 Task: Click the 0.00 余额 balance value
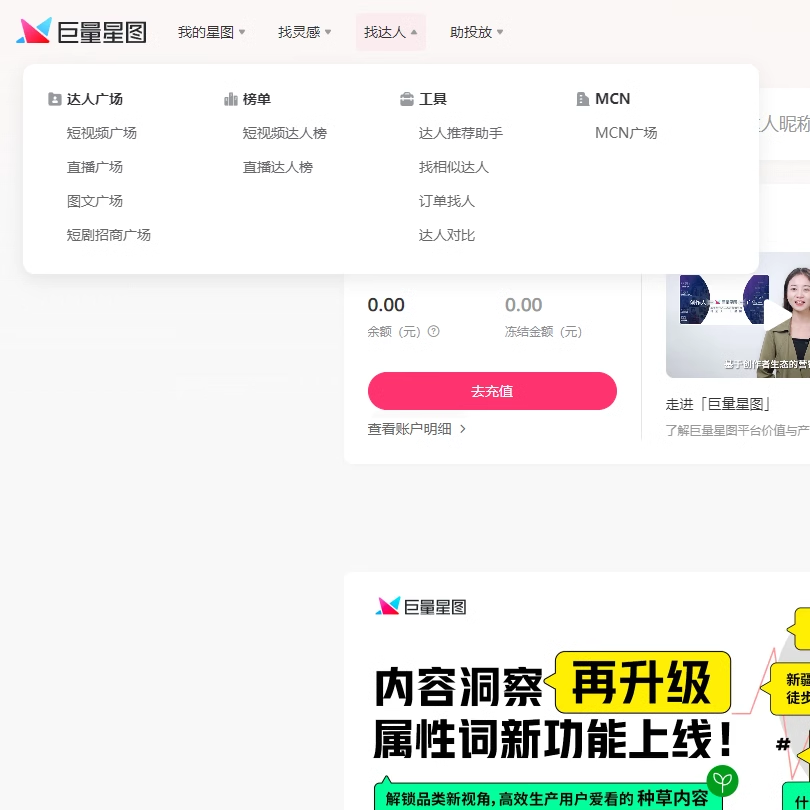click(386, 305)
